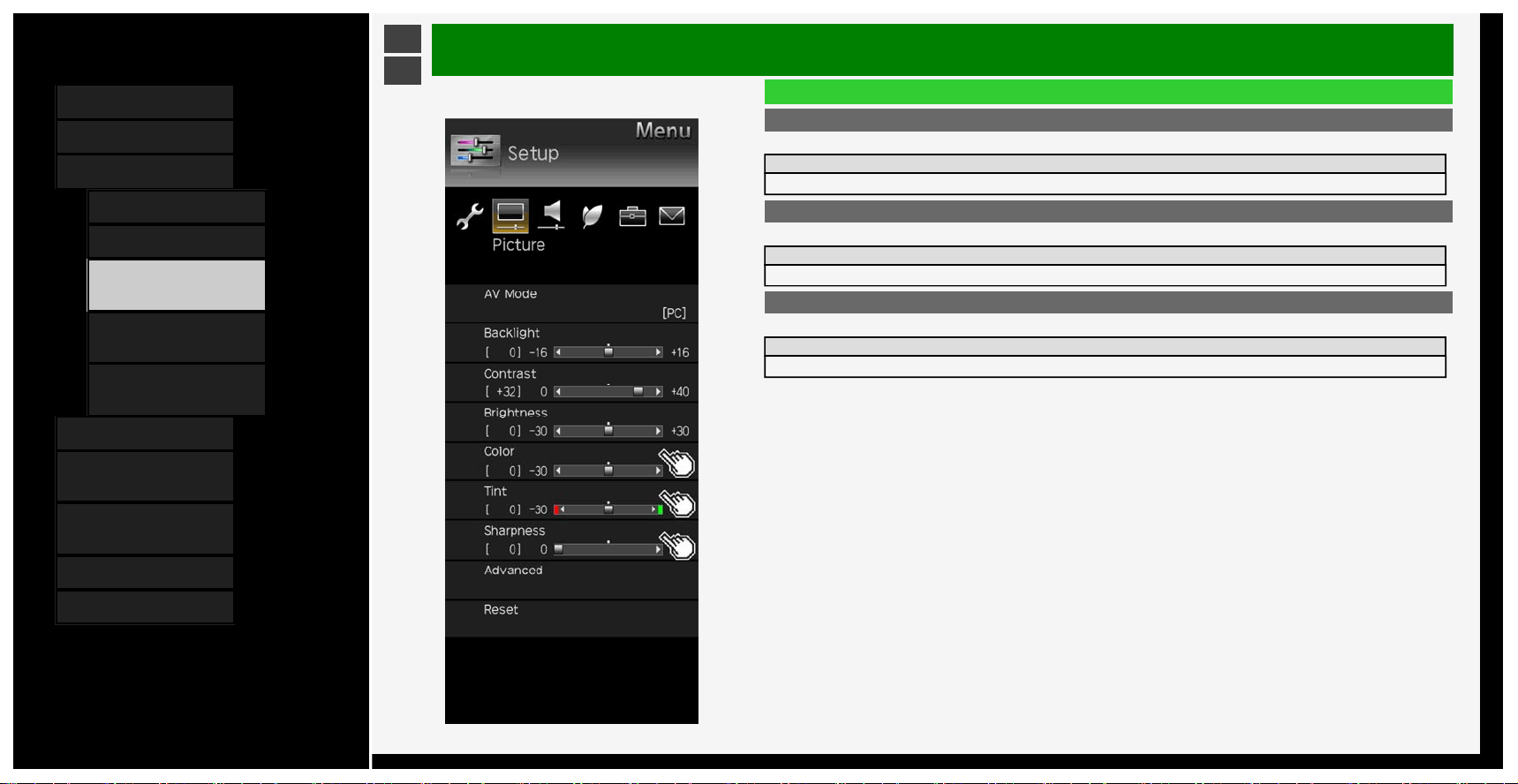Select the highlighted gray sidebar item

[x=177, y=285]
